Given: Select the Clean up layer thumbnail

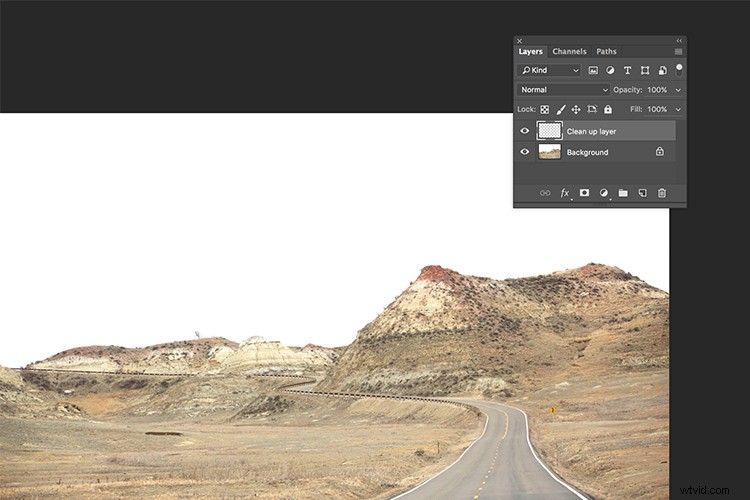Looking at the screenshot, I should [x=550, y=131].
